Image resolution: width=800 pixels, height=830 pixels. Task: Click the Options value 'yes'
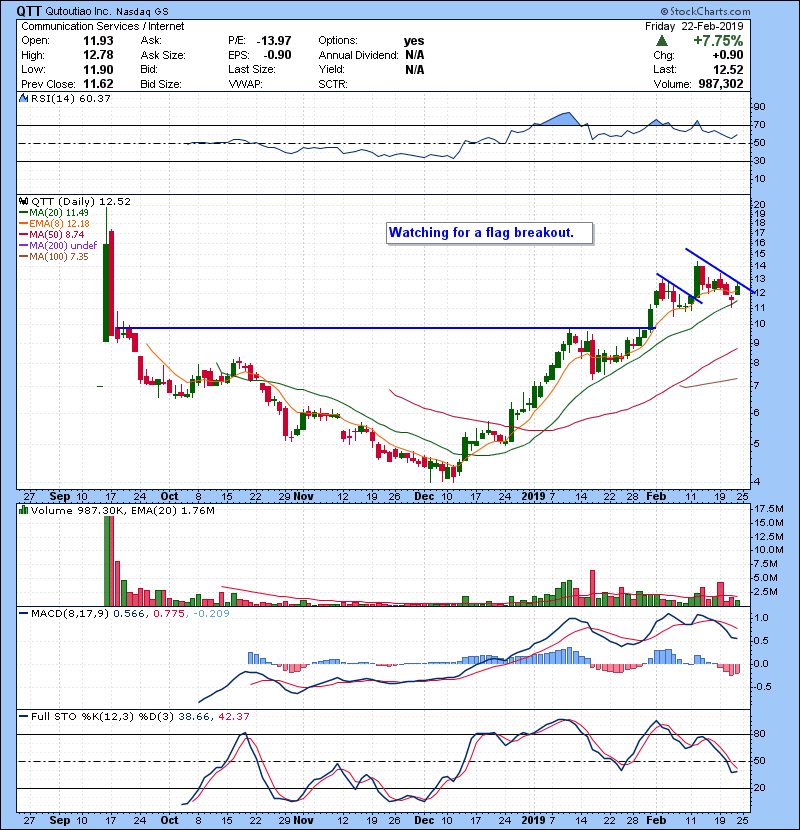click(414, 41)
